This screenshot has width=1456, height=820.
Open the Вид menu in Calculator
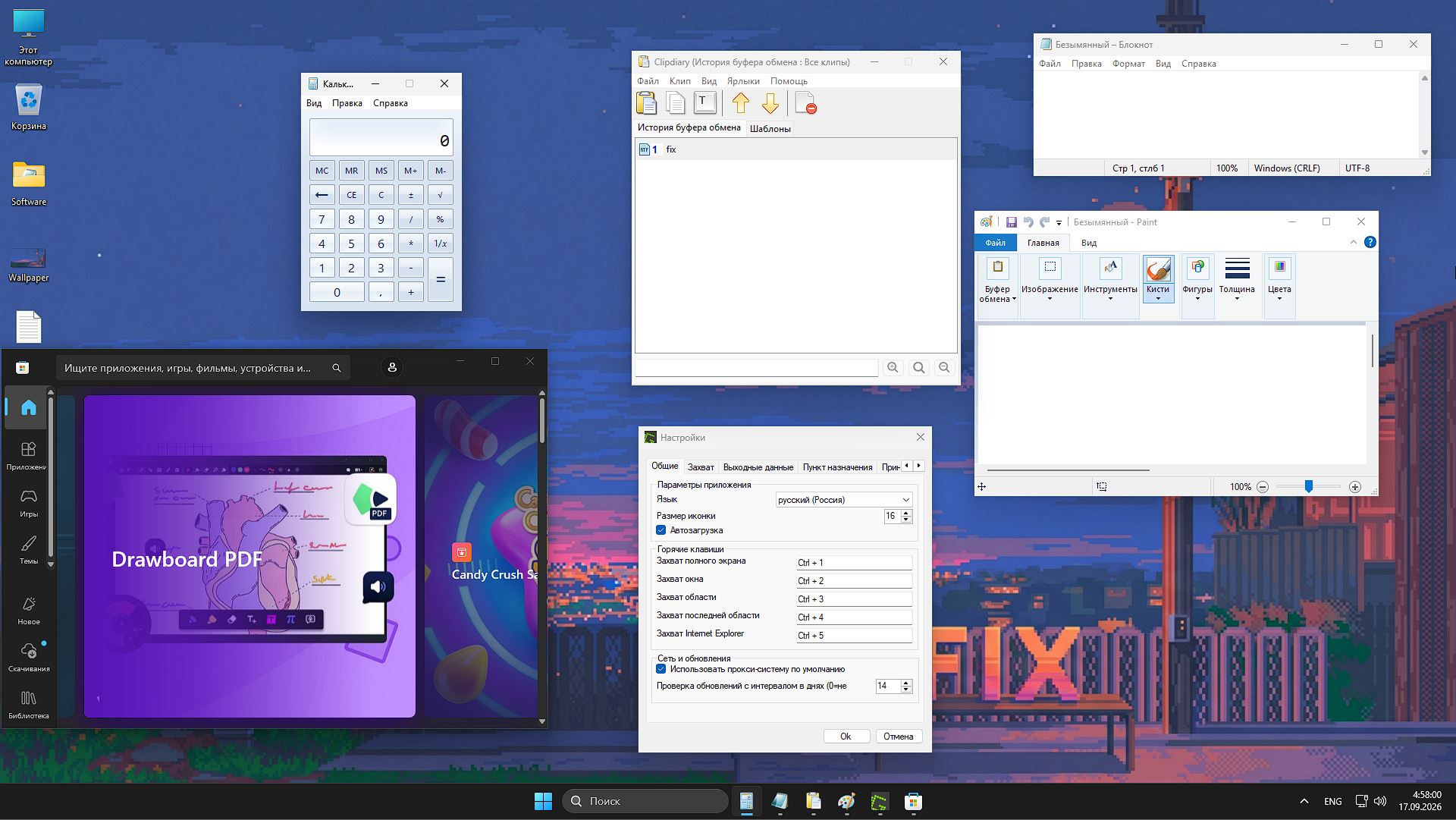coord(314,103)
